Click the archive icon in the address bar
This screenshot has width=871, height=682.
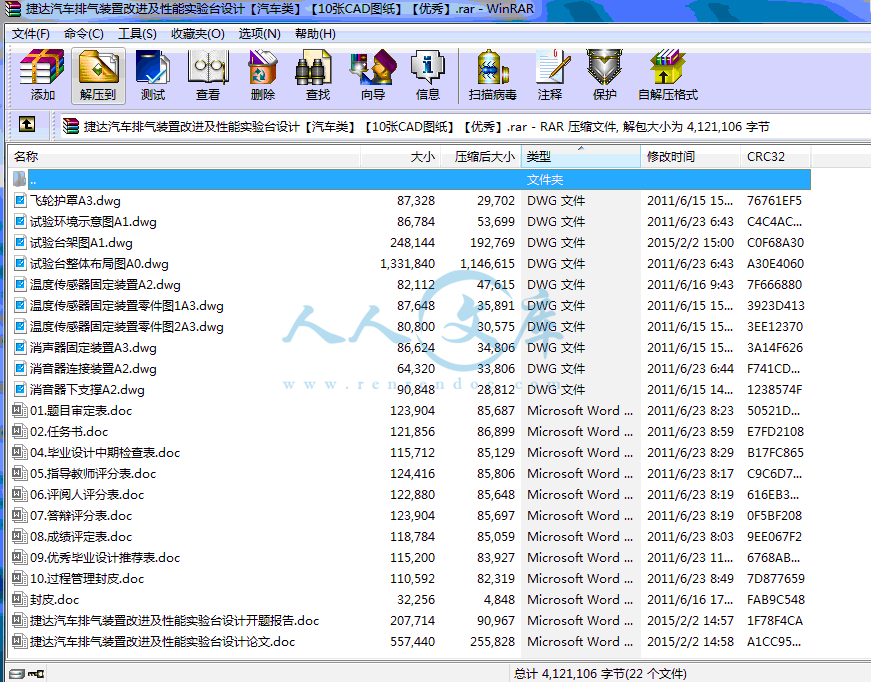[71, 126]
